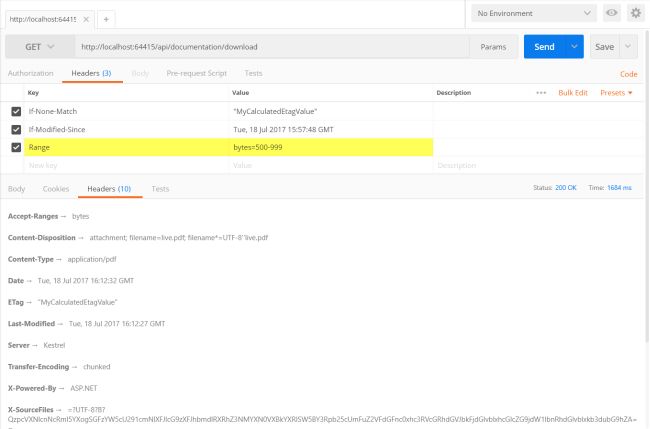This screenshot has width=650, height=429.
Task: Click the Bulk Edit link
Action: [x=573, y=92]
